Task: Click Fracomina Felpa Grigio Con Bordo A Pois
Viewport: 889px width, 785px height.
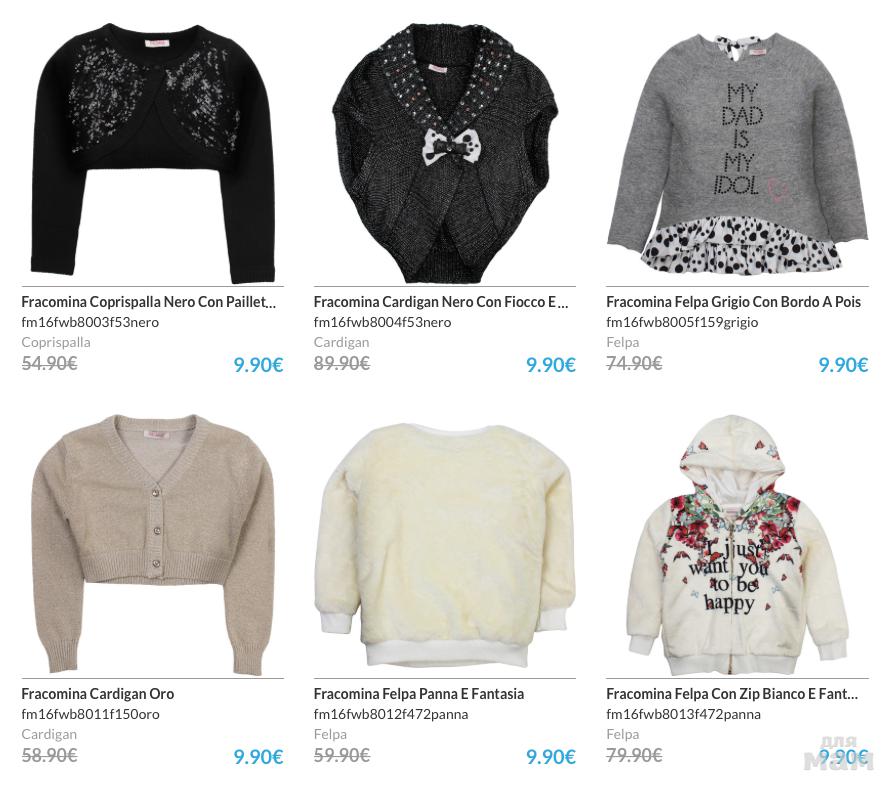Action: 733,302
